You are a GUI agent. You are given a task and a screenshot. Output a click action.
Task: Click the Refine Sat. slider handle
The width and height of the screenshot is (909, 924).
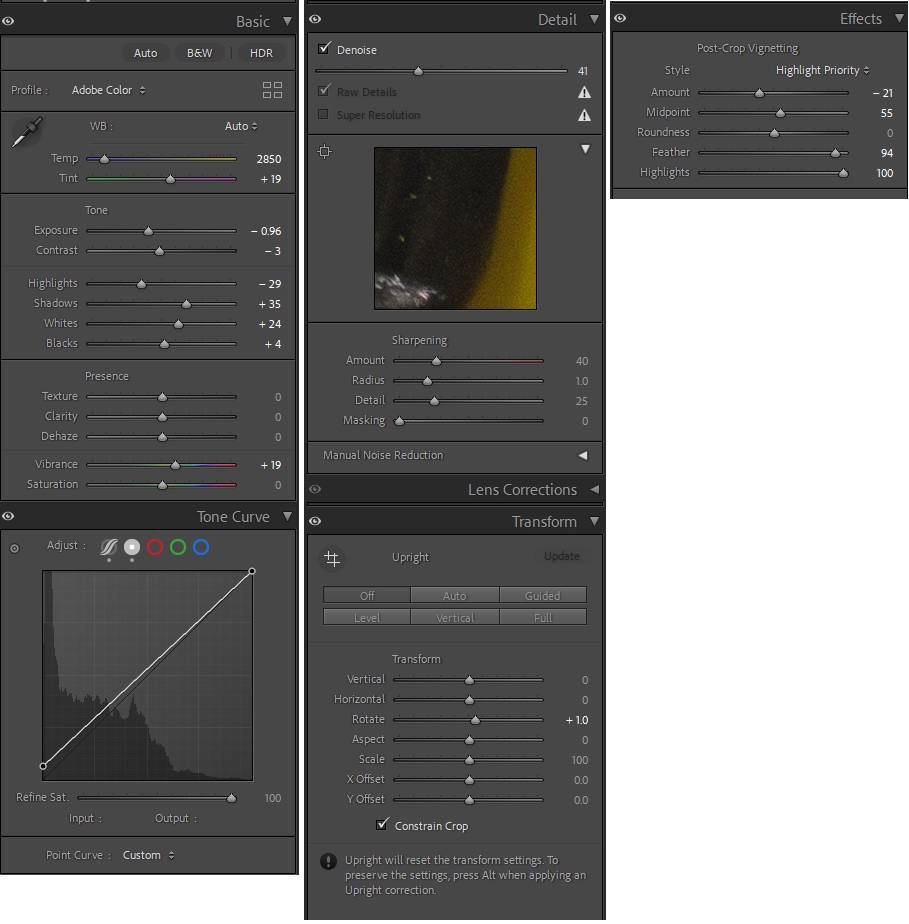[232, 798]
